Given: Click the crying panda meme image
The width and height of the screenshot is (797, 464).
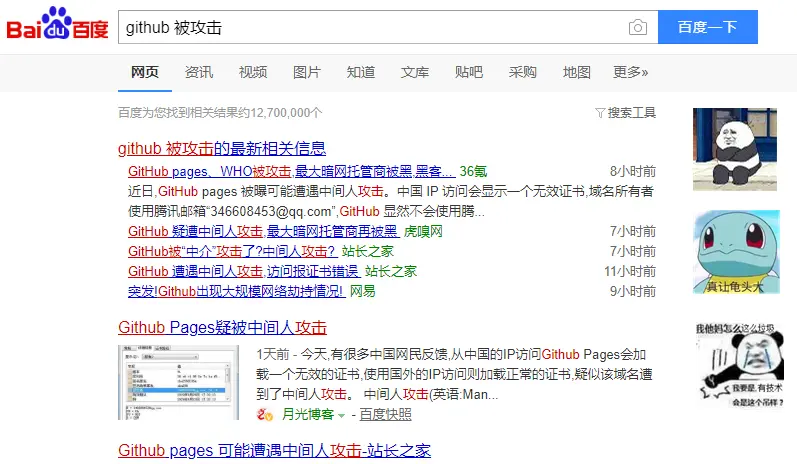Looking at the screenshot, I should [739, 366].
